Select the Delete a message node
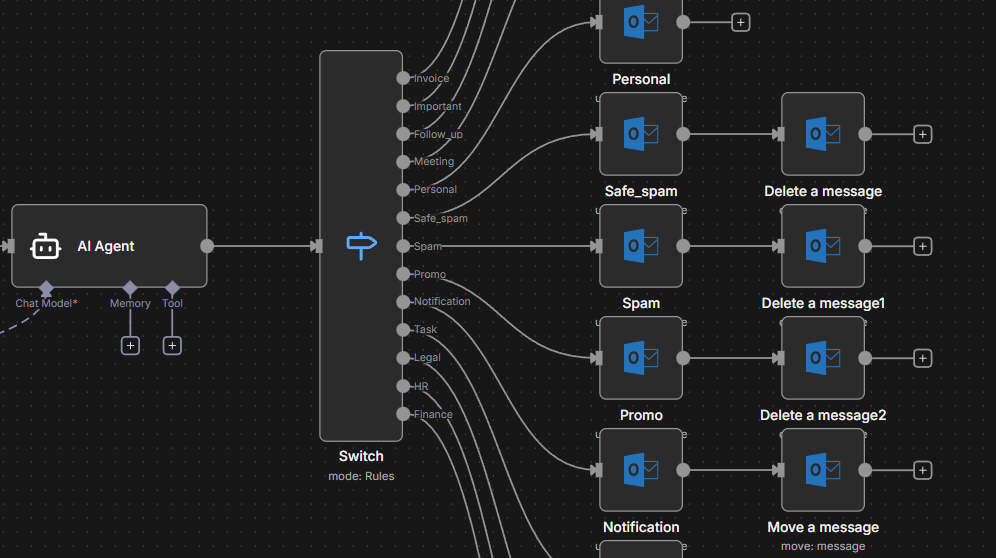Screen dimensions: 996x558 point(822,134)
